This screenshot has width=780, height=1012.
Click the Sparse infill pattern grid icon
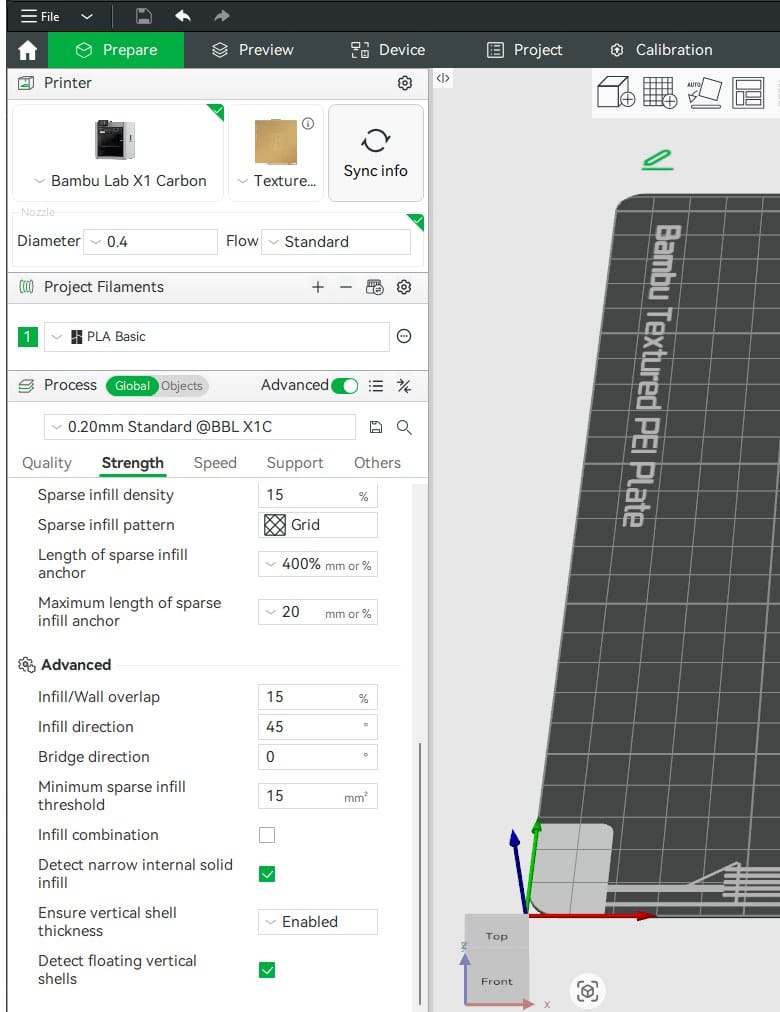(275, 525)
